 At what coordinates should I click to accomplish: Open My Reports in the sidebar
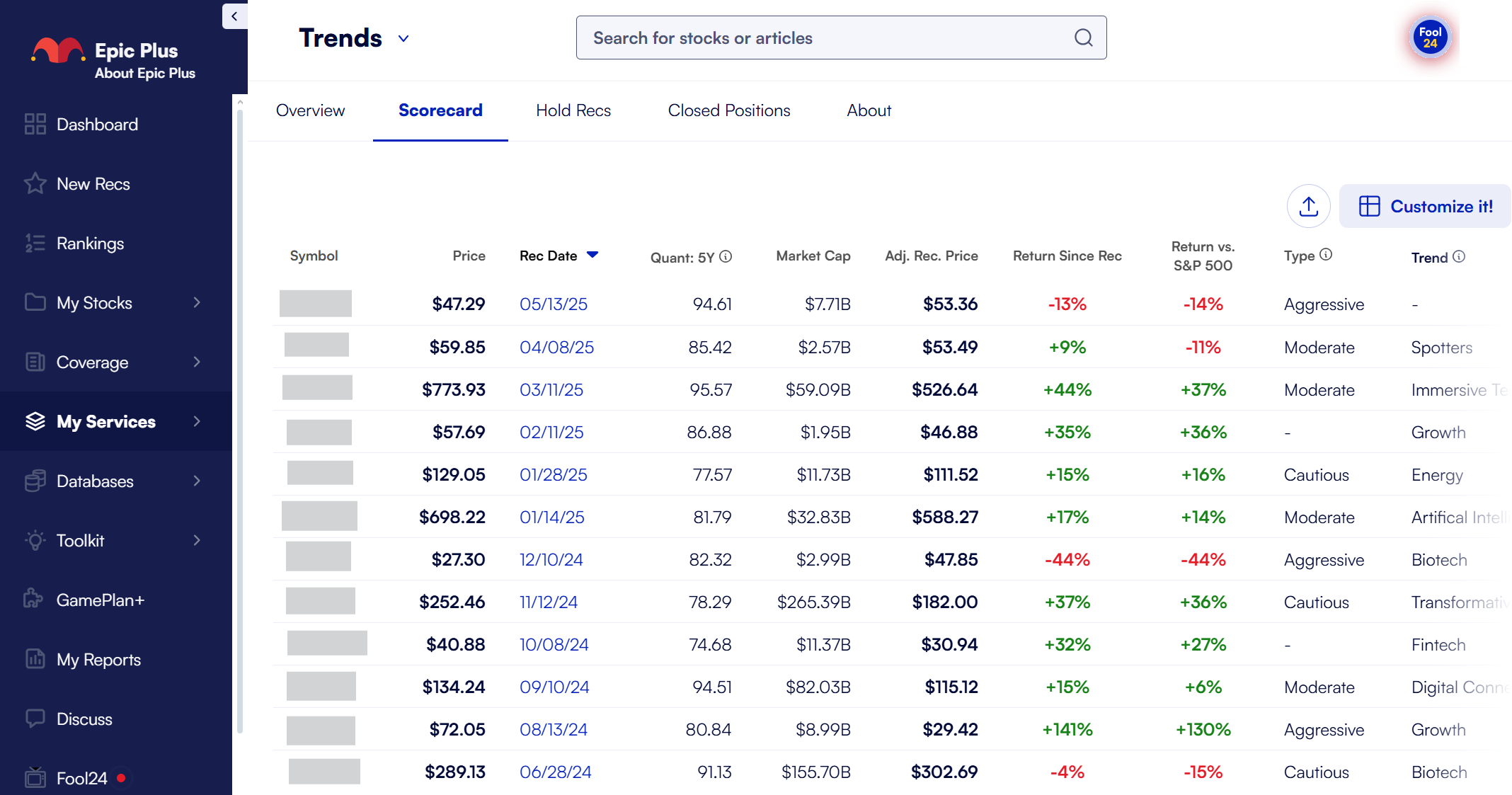tap(98, 659)
